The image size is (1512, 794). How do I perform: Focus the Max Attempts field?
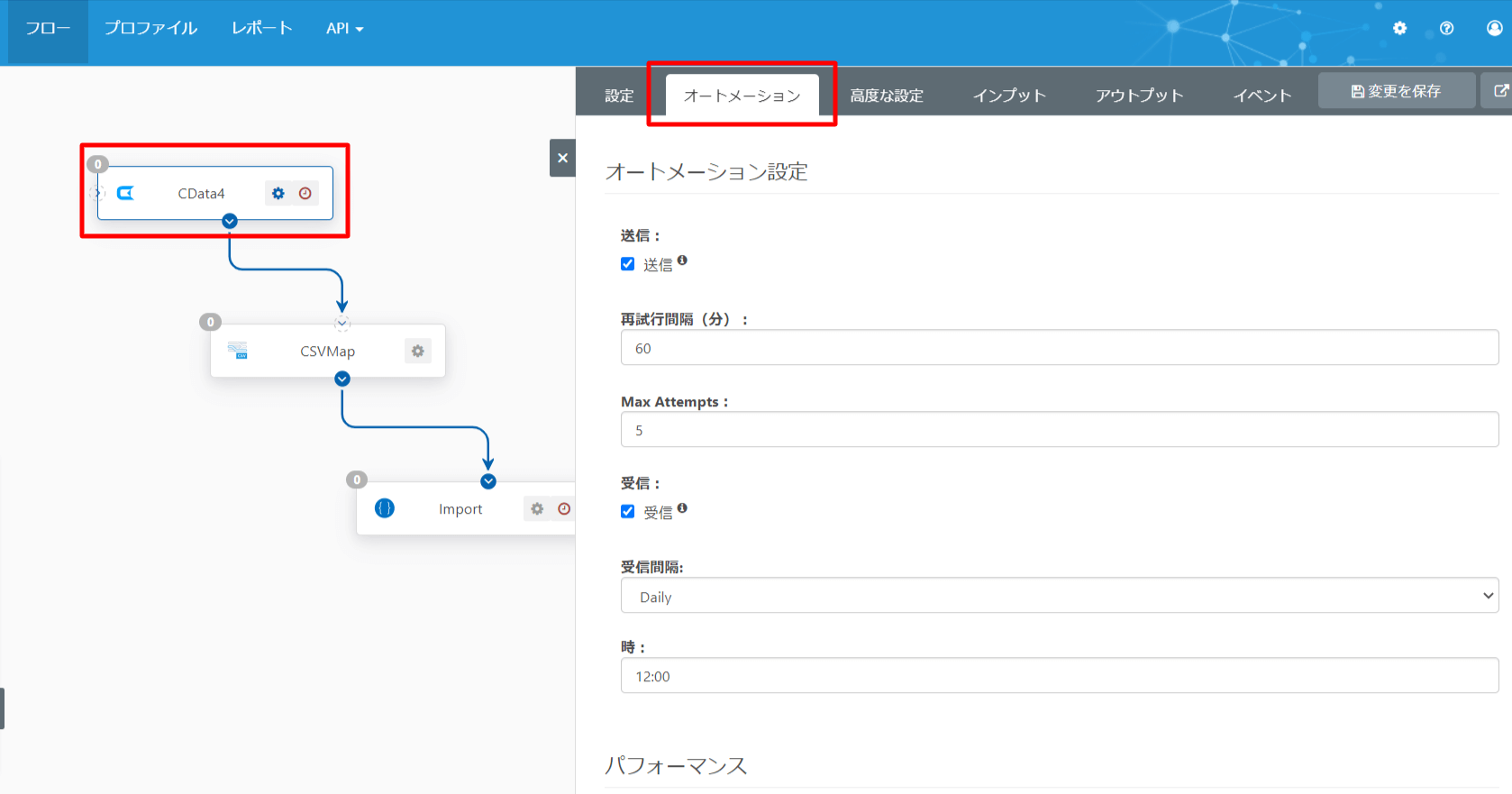[1060, 430]
